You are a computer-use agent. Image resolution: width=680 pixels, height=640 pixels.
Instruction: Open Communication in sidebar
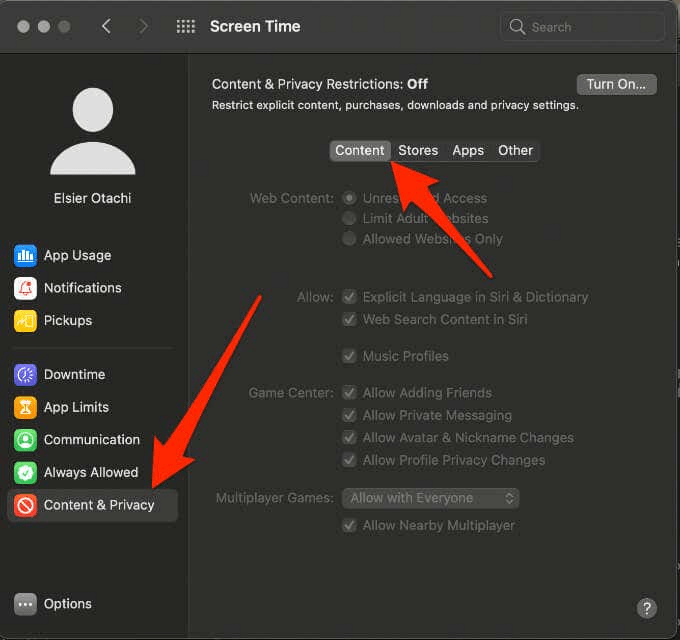[x=92, y=440]
